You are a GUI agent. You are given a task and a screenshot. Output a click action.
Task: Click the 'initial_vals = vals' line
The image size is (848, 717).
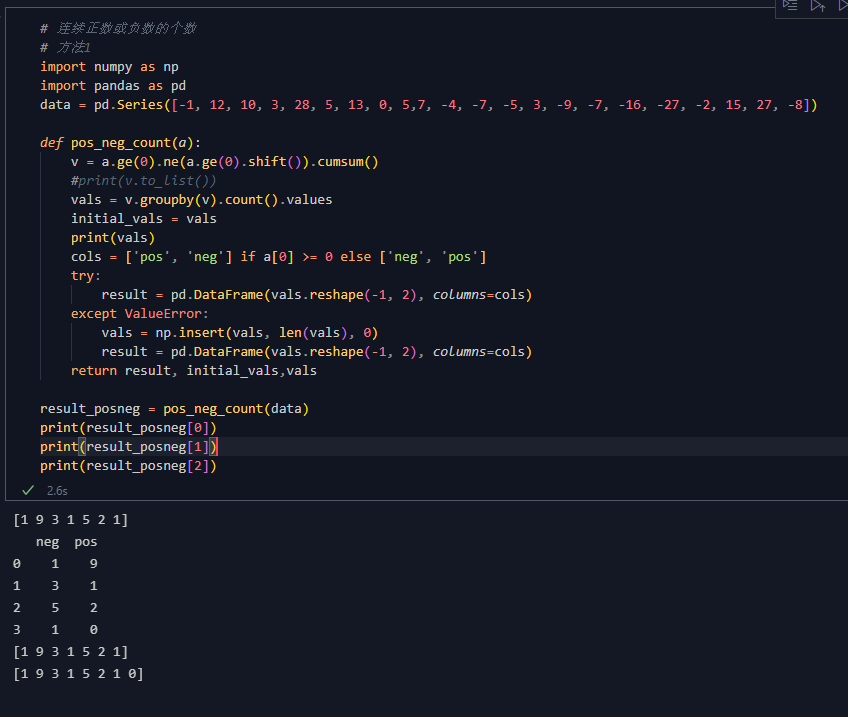coord(143,218)
